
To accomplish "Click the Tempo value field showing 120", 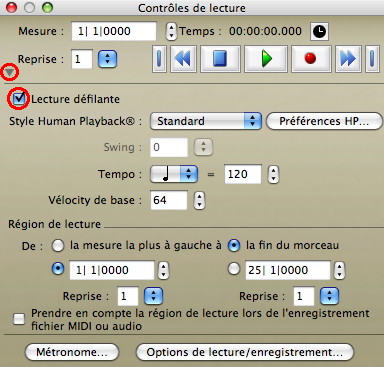I will [x=242, y=174].
